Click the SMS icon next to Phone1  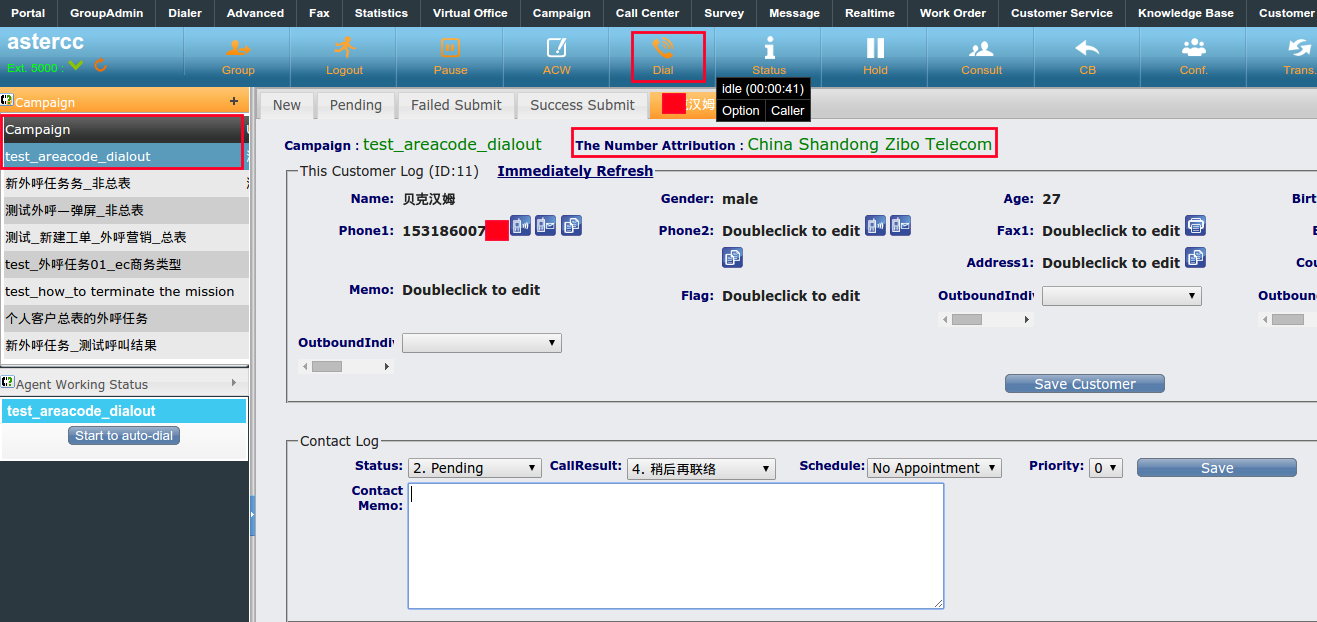[x=545, y=226]
